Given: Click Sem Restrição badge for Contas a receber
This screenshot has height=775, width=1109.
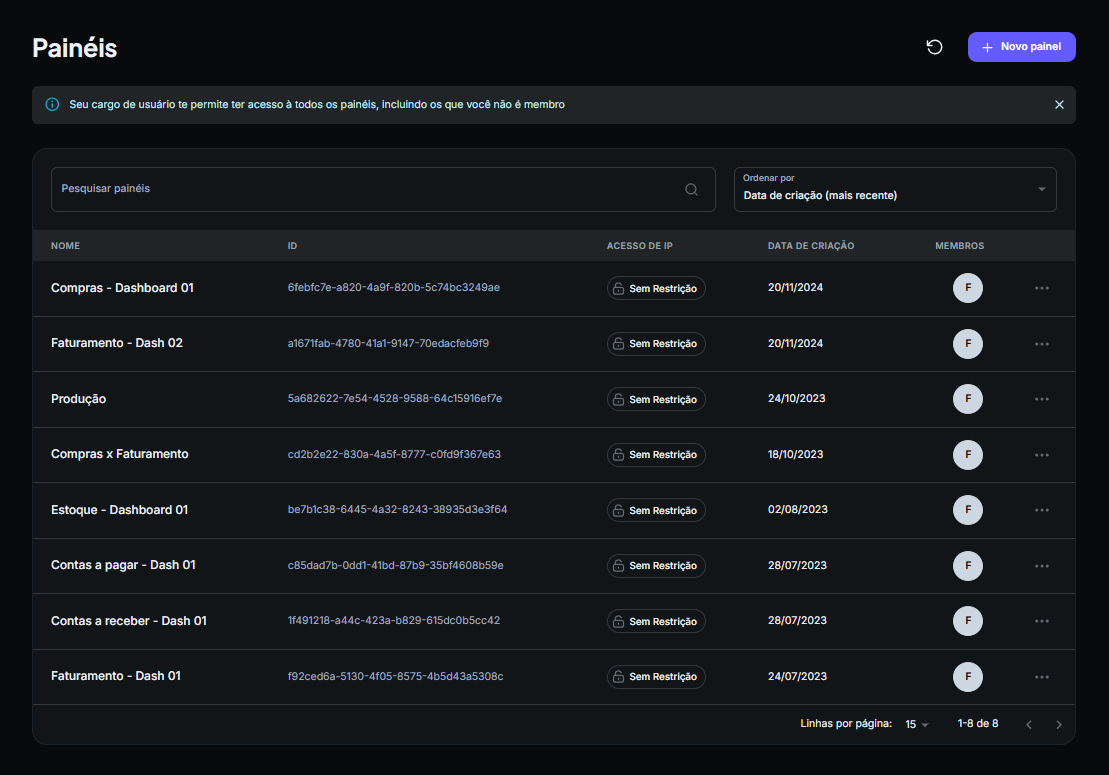Looking at the screenshot, I should (x=656, y=621).
